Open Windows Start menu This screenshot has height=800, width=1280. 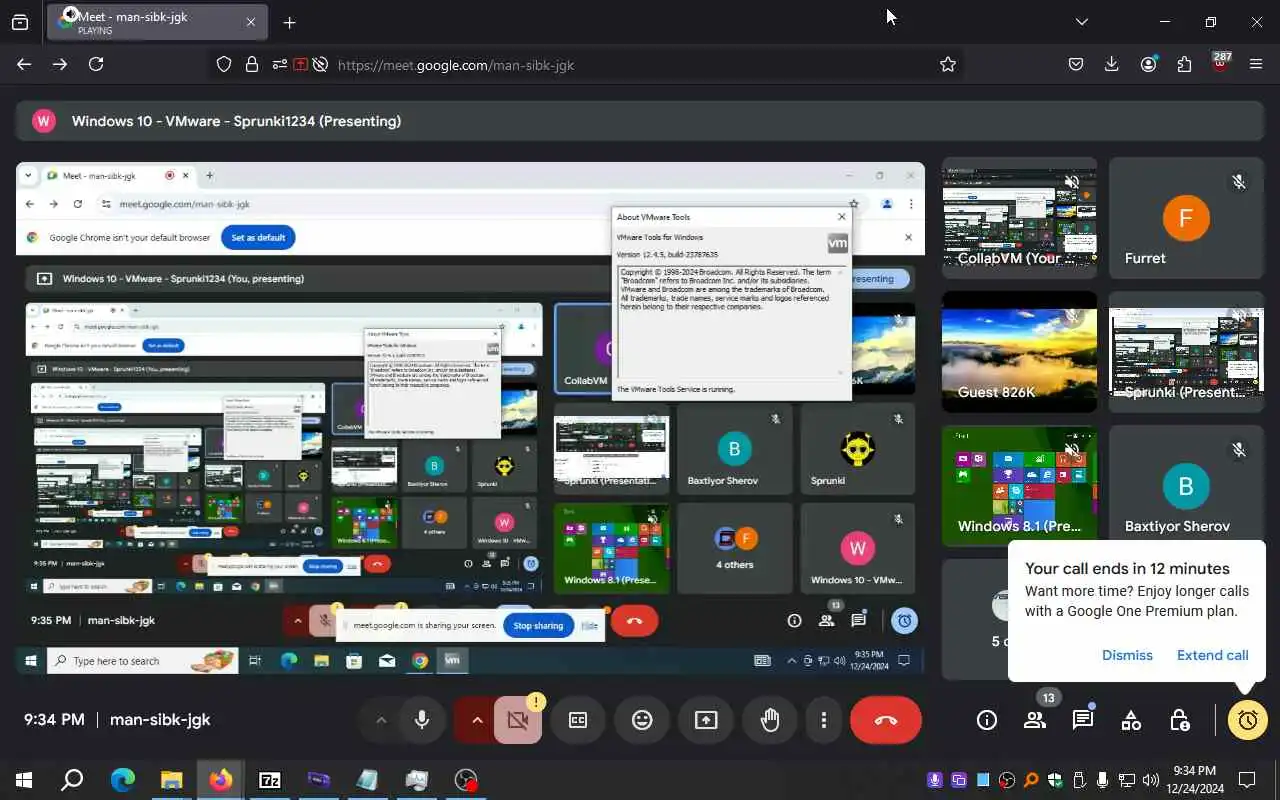pyautogui.click(x=24, y=780)
